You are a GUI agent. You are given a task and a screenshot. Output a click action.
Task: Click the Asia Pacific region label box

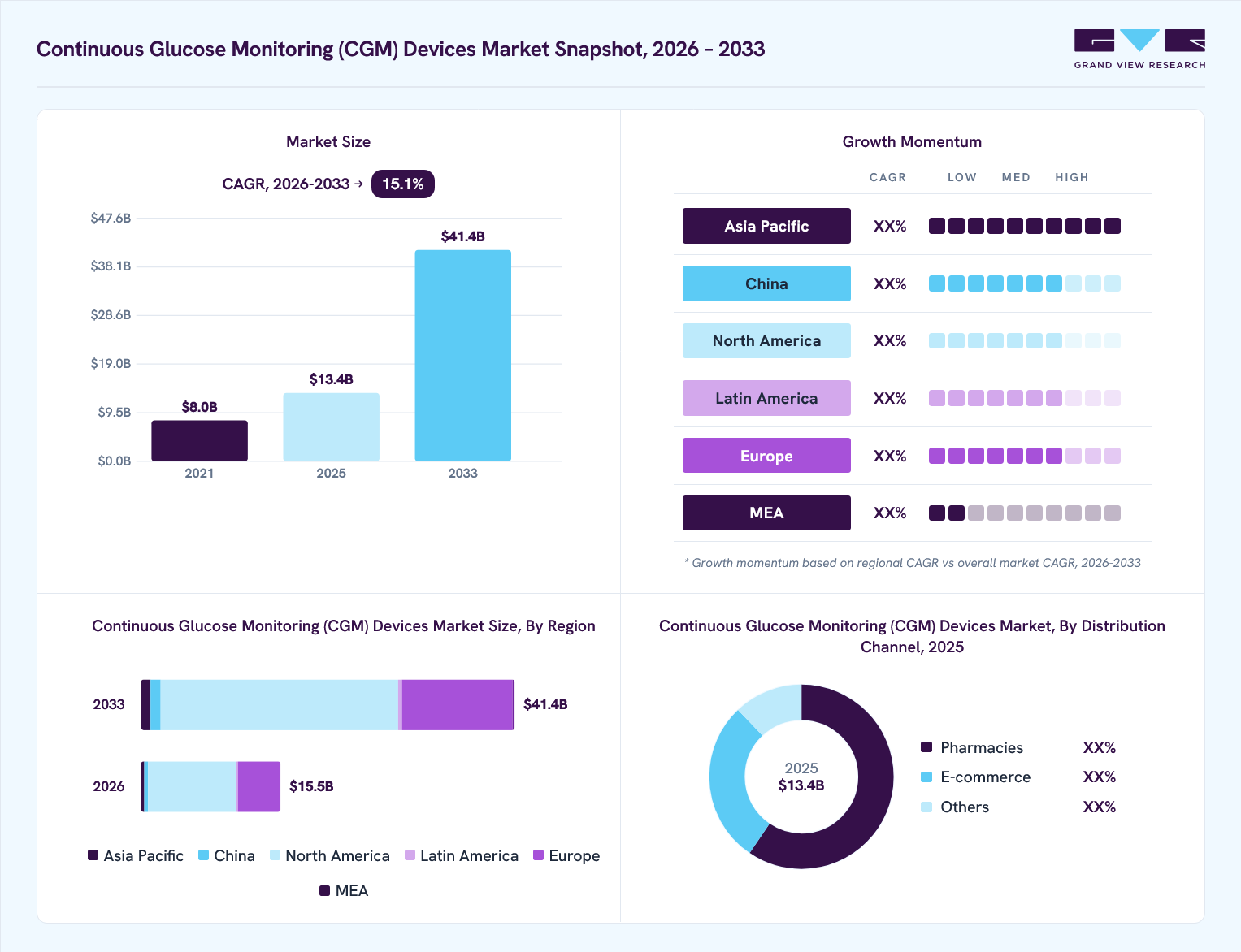766,226
